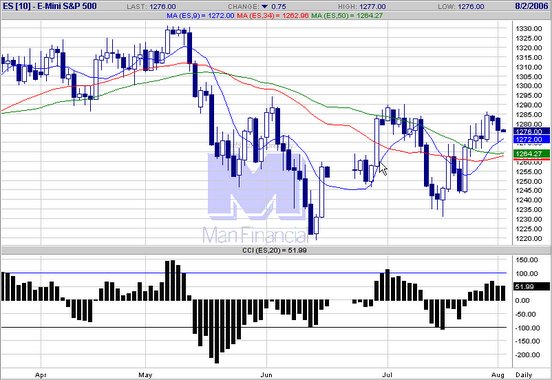Click the May label on time axis
Screen dimensions: 552x380
145,375
